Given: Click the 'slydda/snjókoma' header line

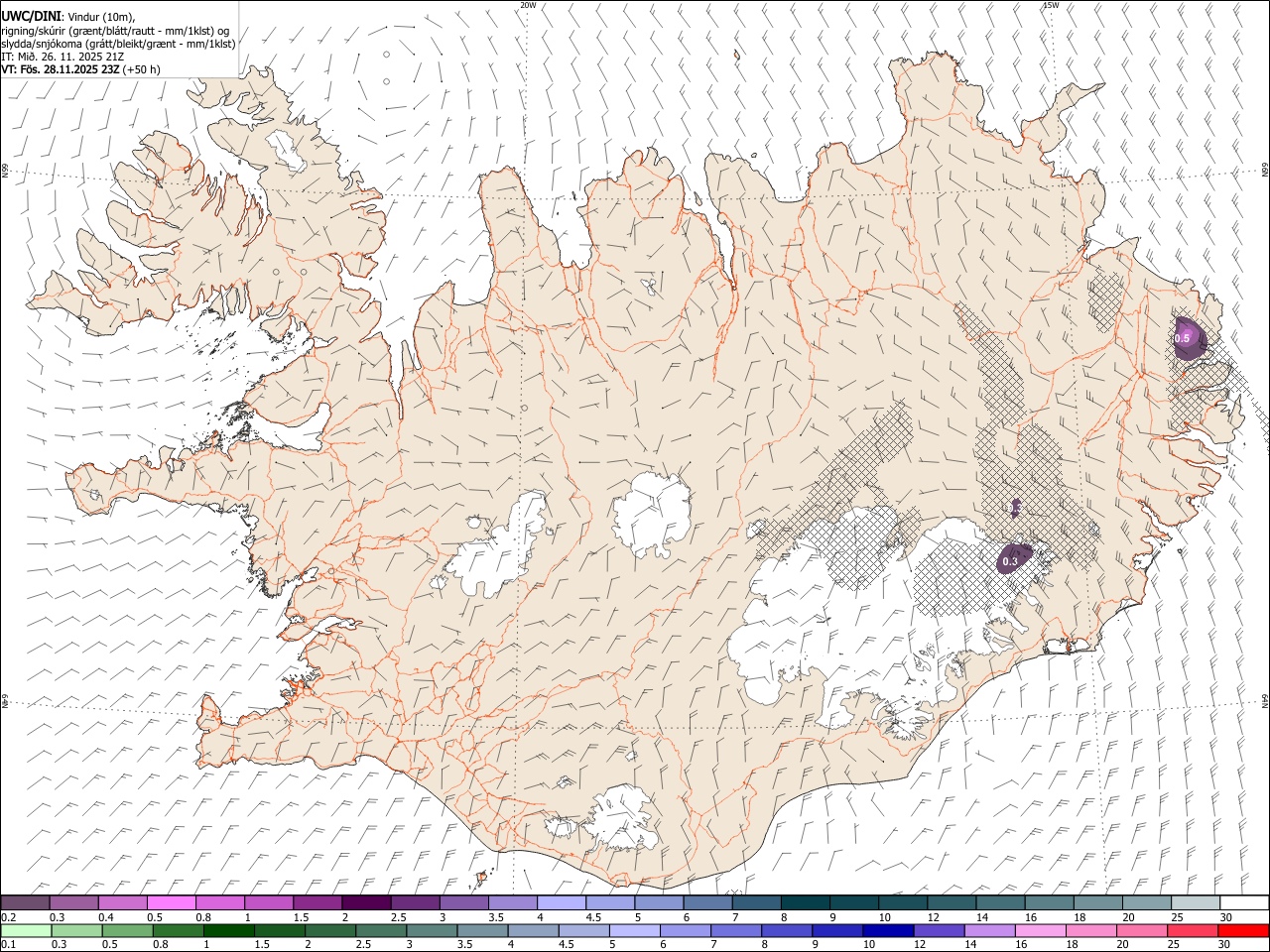Looking at the screenshot, I should pyautogui.click(x=117, y=44).
